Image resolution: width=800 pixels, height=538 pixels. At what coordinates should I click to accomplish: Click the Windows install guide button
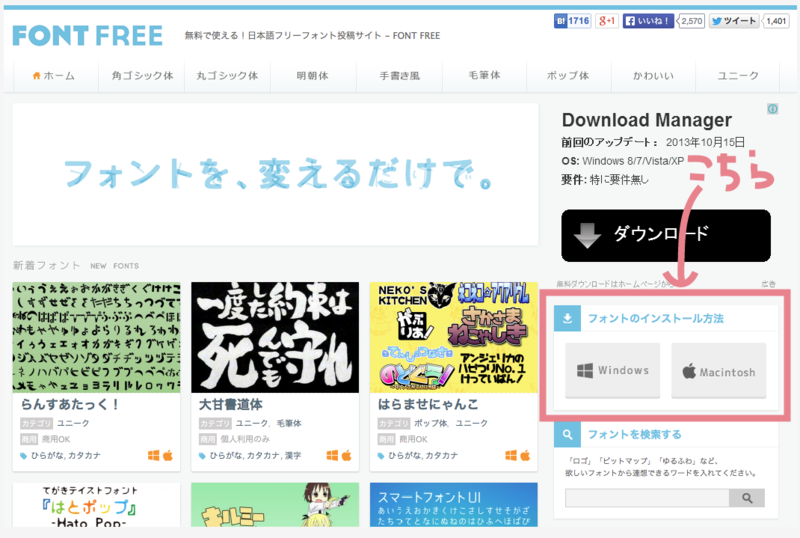(x=612, y=370)
